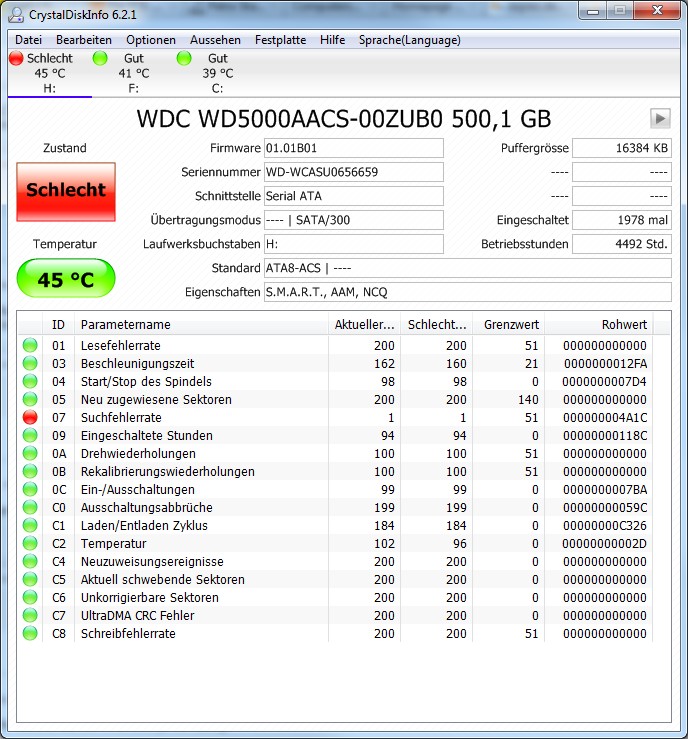Image resolution: width=688 pixels, height=739 pixels.
Task: Click the Übertragungsmodus field SATA/300
Action: (x=353, y=220)
